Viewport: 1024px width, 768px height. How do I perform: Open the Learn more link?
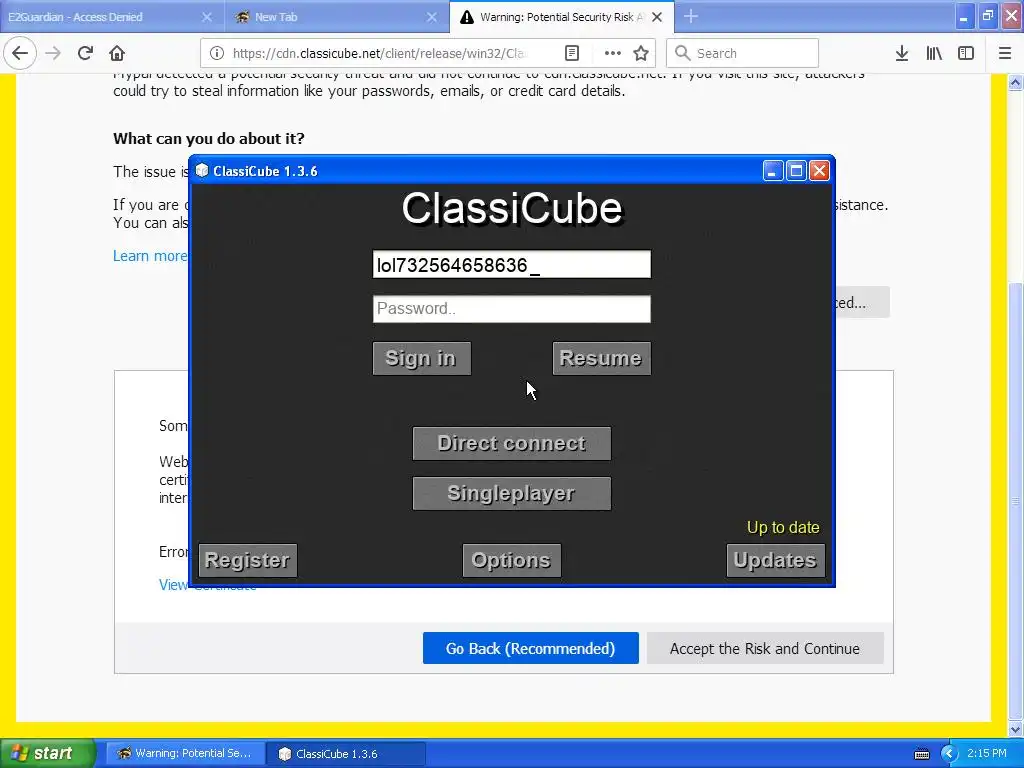coord(150,256)
